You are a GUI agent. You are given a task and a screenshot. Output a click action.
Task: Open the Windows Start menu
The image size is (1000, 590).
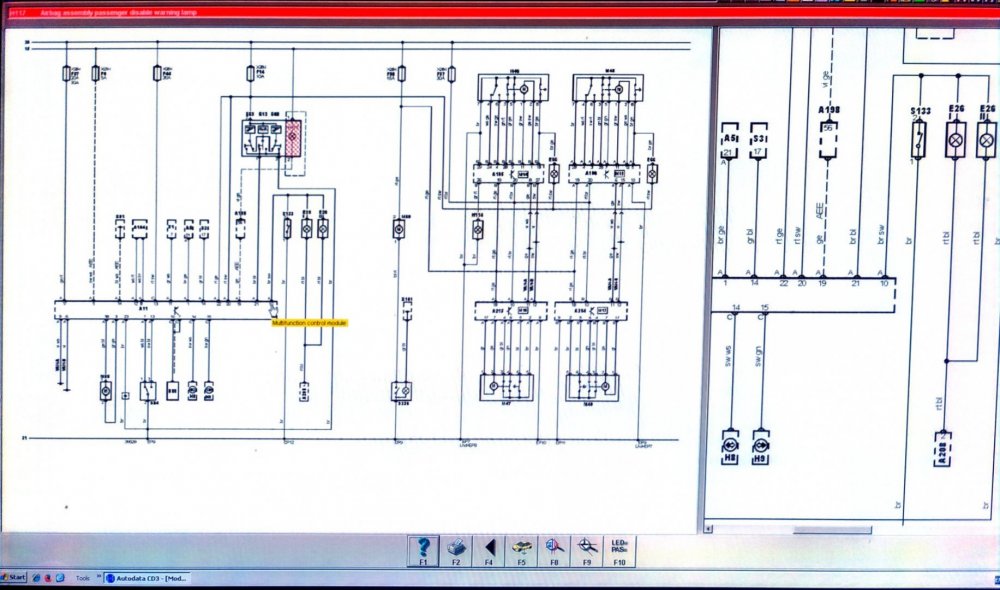pyautogui.click(x=14, y=578)
